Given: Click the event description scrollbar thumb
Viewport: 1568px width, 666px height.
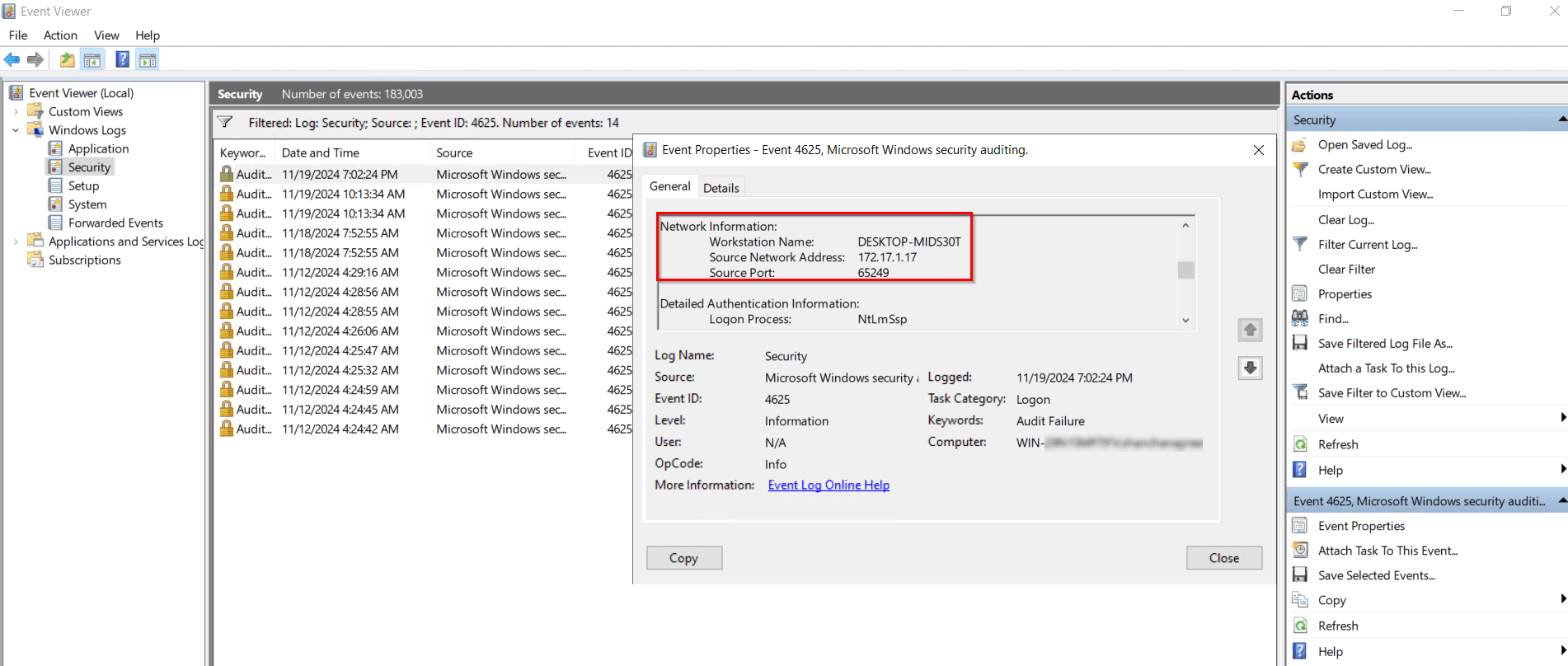Looking at the screenshot, I should coord(1185,270).
